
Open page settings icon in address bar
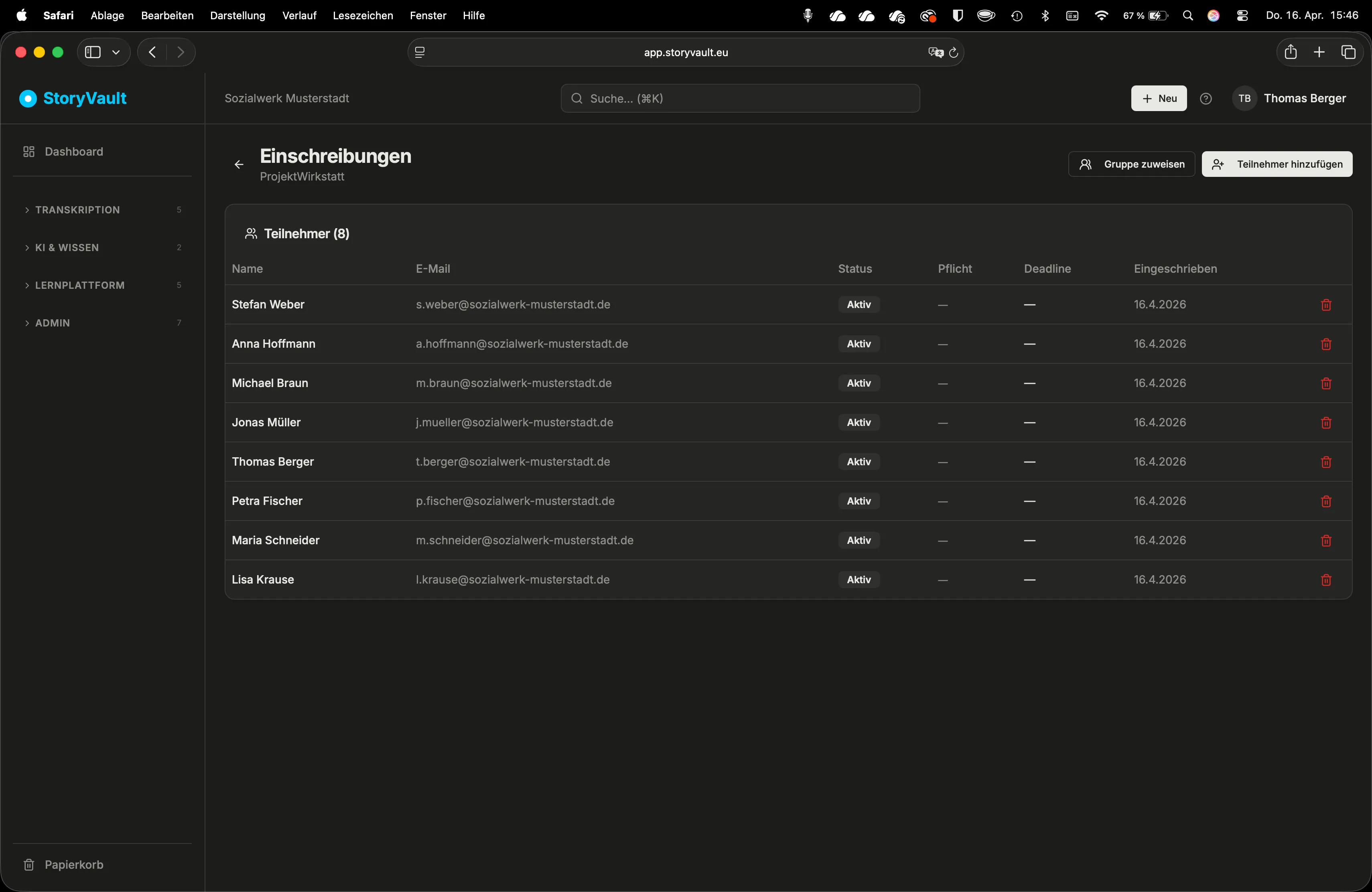tap(420, 53)
